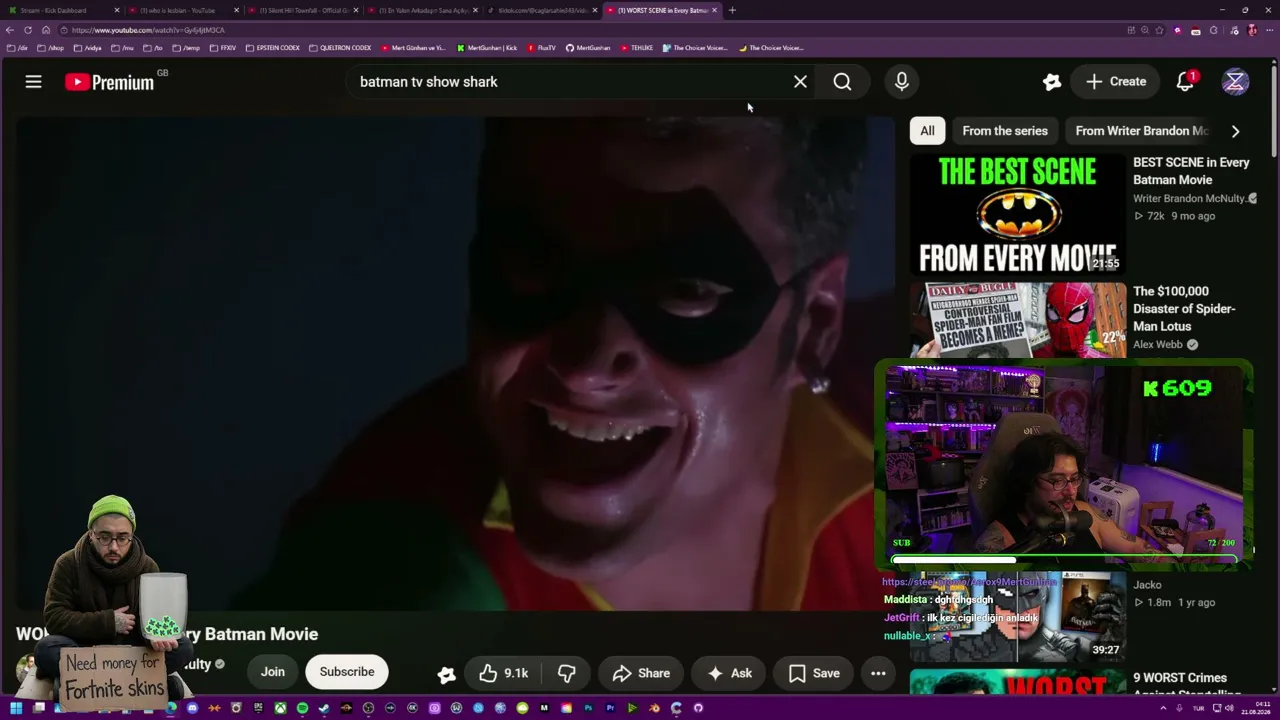Start voice search with the microphone
Viewport: 1280px width, 720px height.
(901, 82)
